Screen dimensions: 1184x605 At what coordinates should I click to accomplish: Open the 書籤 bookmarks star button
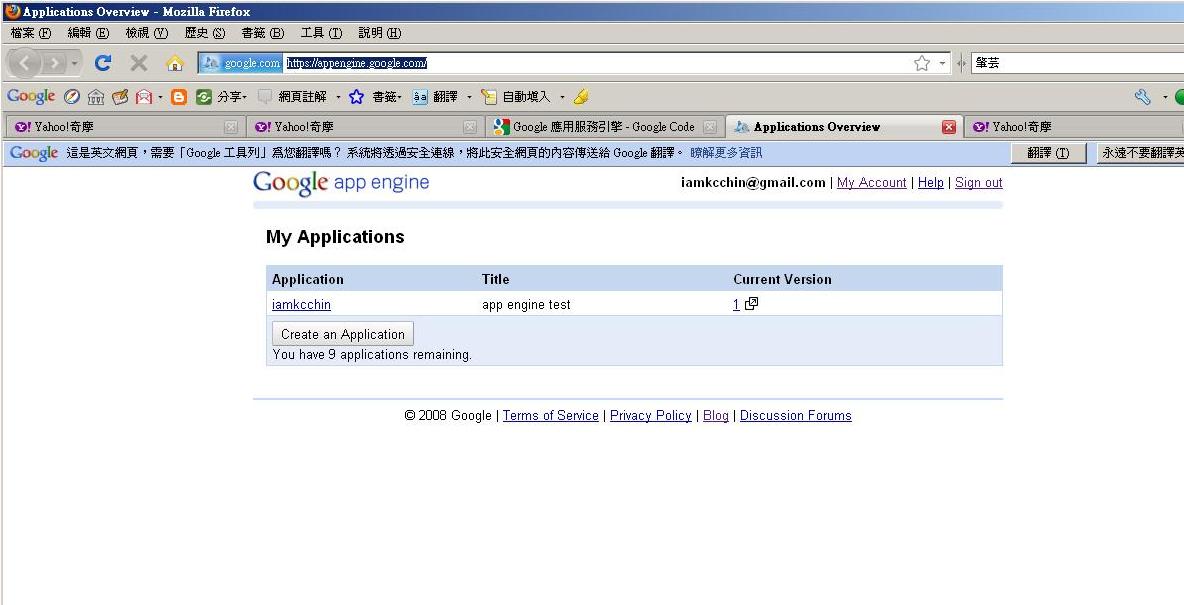point(375,97)
